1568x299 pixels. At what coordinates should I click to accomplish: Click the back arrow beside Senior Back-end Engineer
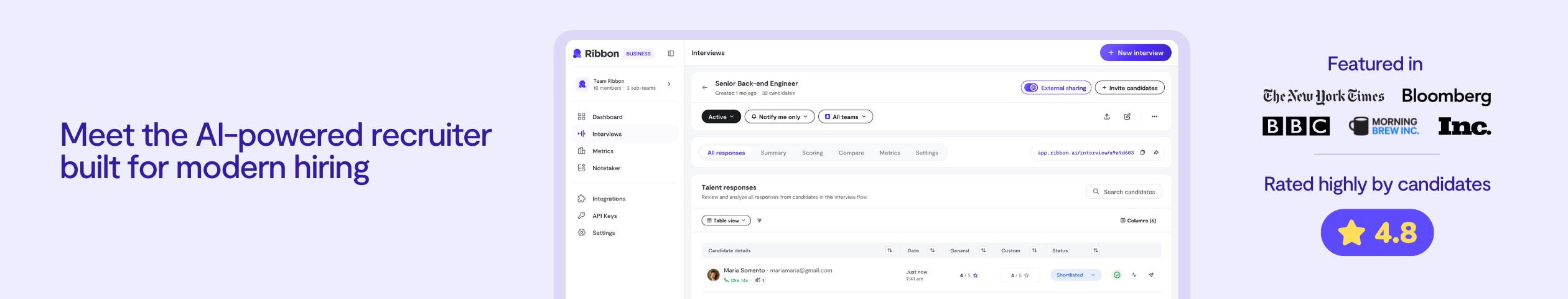tap(704, 88)
